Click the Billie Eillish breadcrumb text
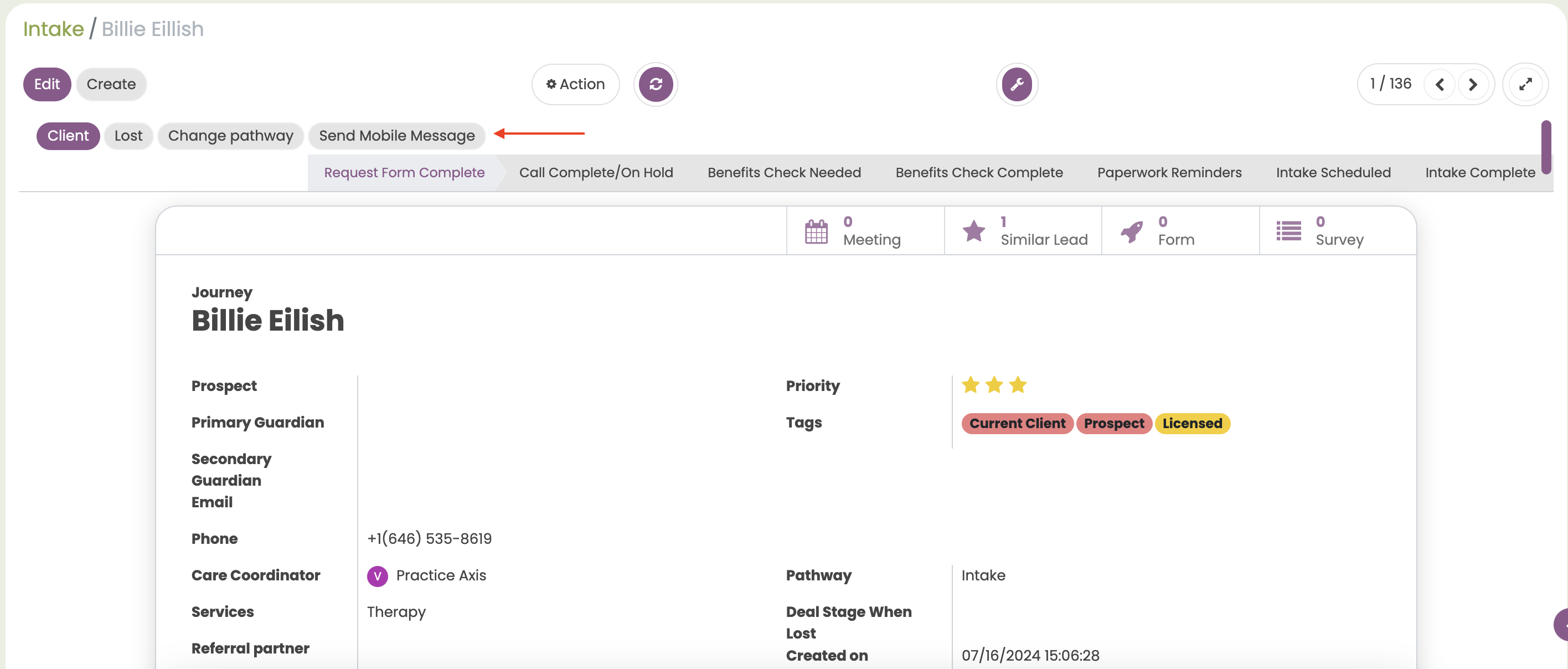The width and height of the screenshot is (1568, 669). coord(152,29)
